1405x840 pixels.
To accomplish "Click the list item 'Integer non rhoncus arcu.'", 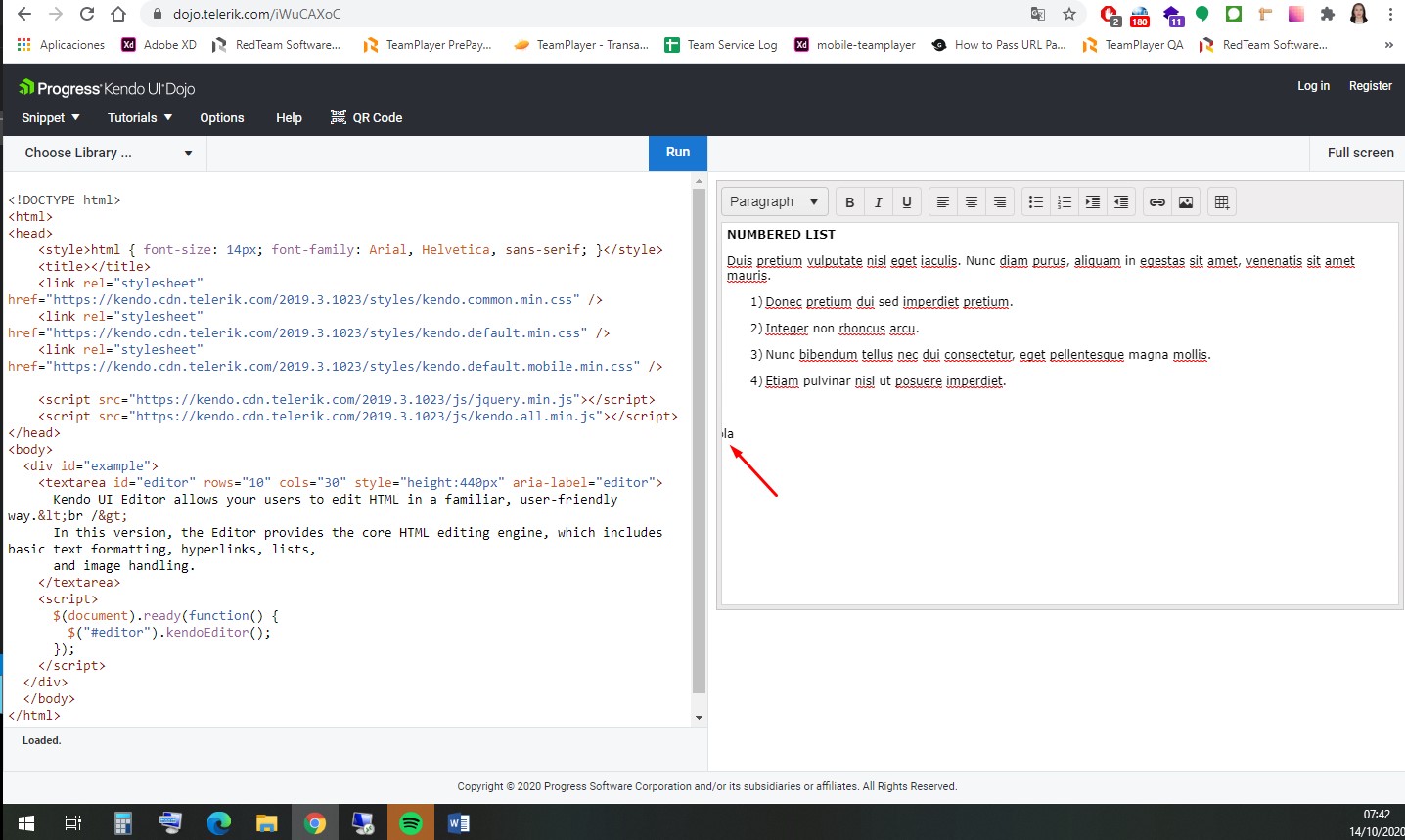I will click(842, 329).
